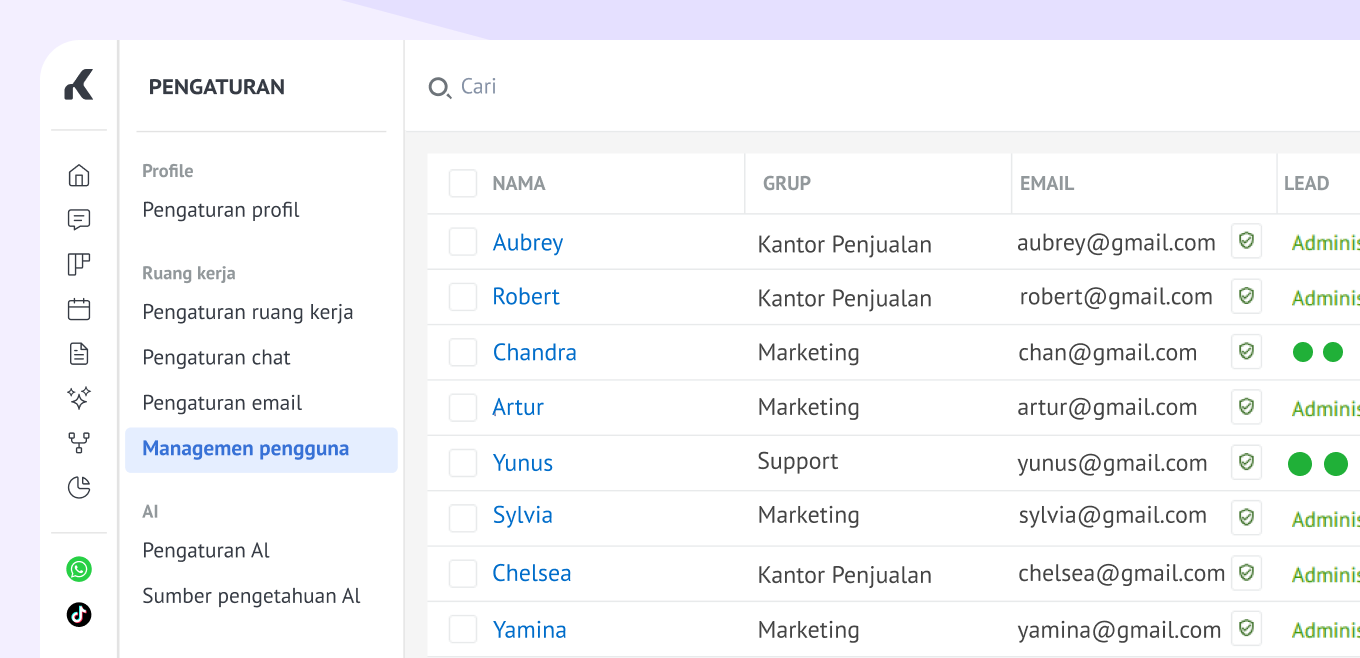Open the chat messages icon
The height and width of the screenshot is (658, 1360).
click(x=79, y=220)
